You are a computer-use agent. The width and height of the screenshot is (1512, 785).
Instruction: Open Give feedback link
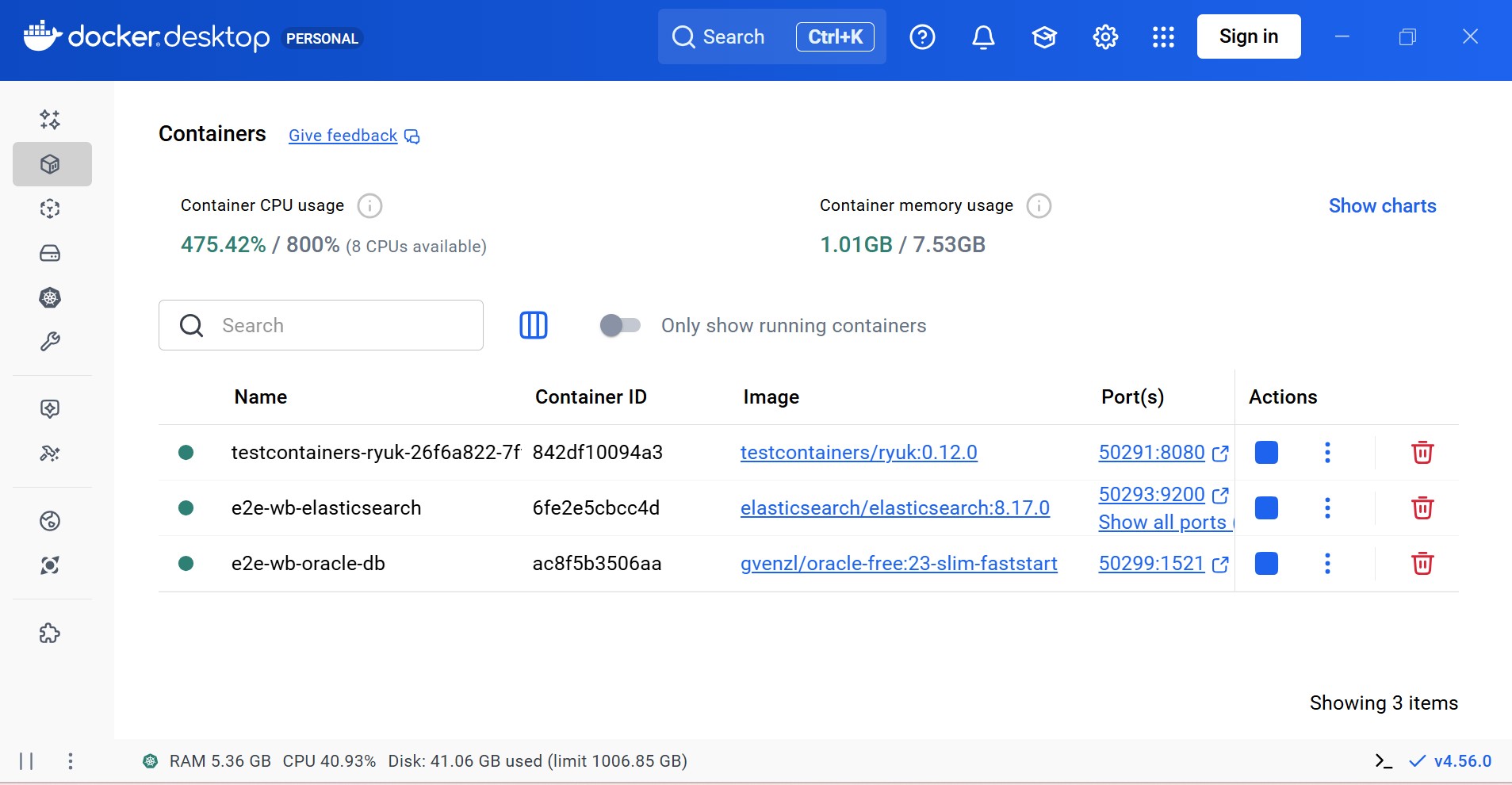click(x=354, y=136)
